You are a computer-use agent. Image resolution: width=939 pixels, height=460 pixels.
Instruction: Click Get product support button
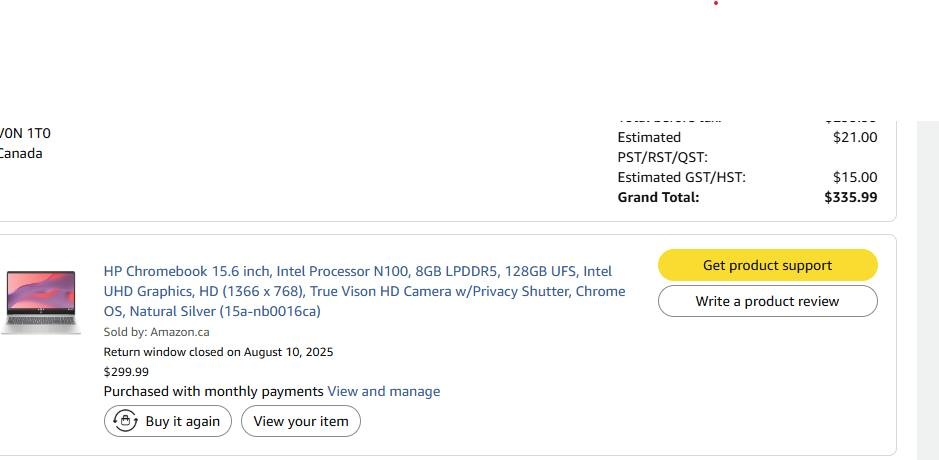tap(768, 265)
